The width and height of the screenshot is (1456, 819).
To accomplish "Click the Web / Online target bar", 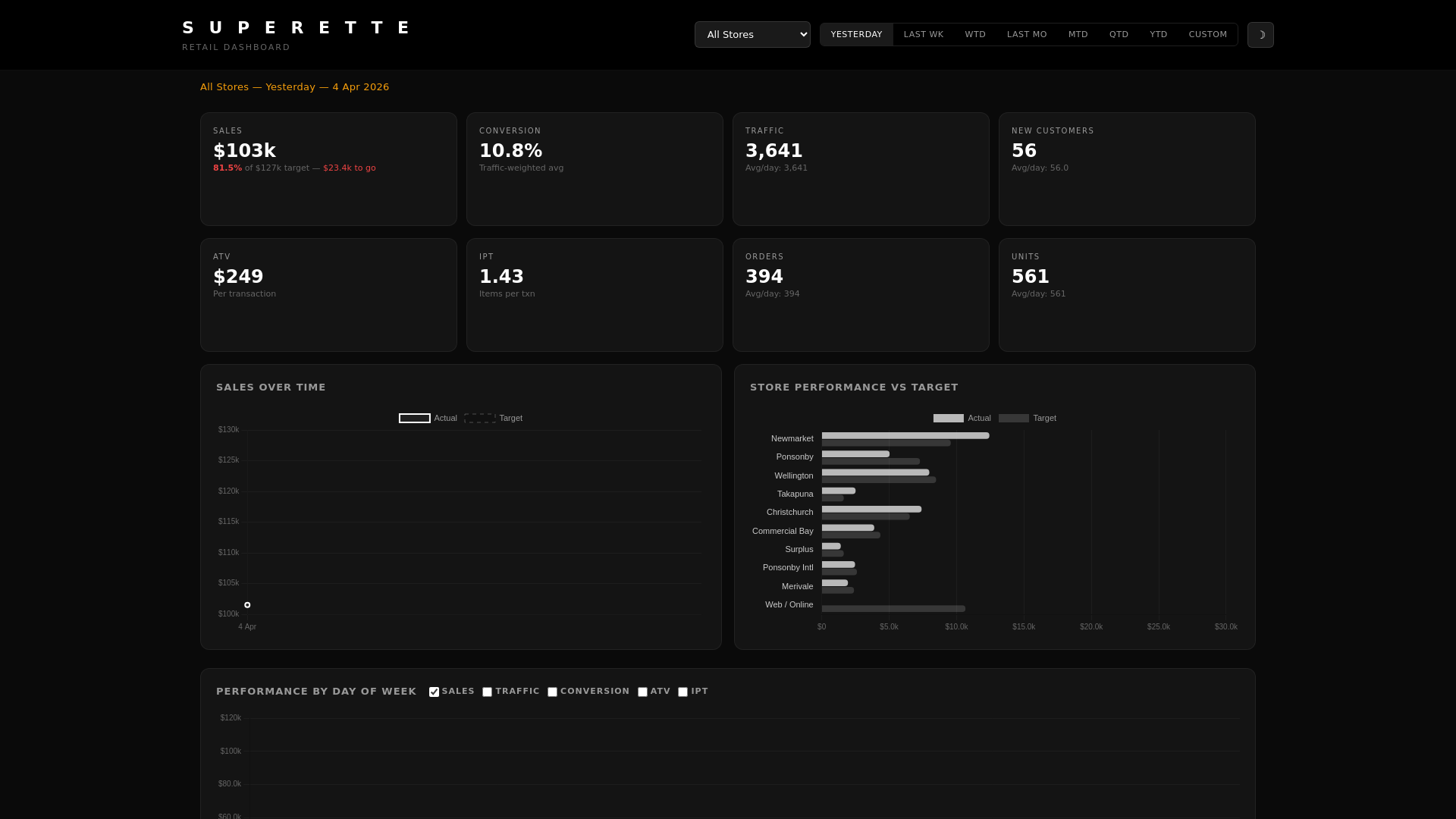I will 893,609.
